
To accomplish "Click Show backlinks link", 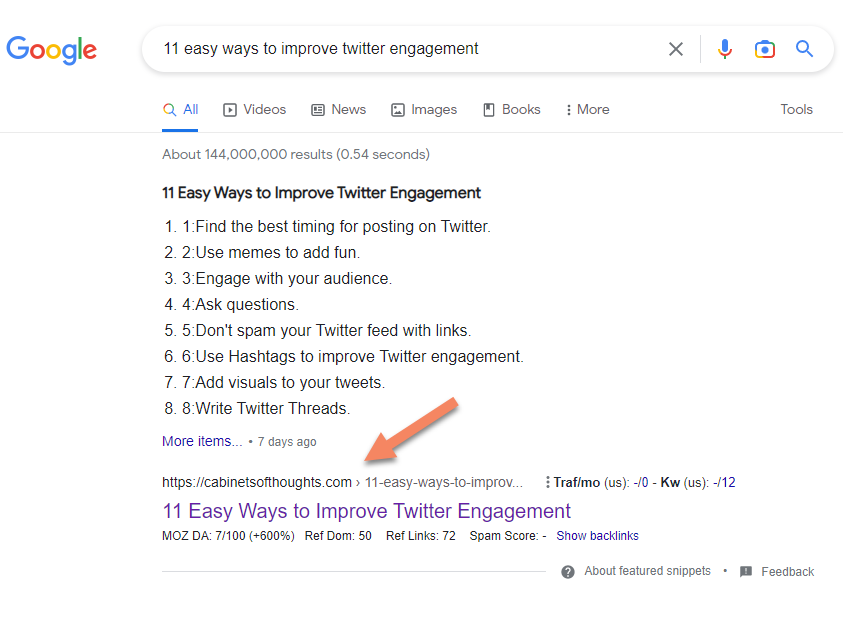I will 597,536.
